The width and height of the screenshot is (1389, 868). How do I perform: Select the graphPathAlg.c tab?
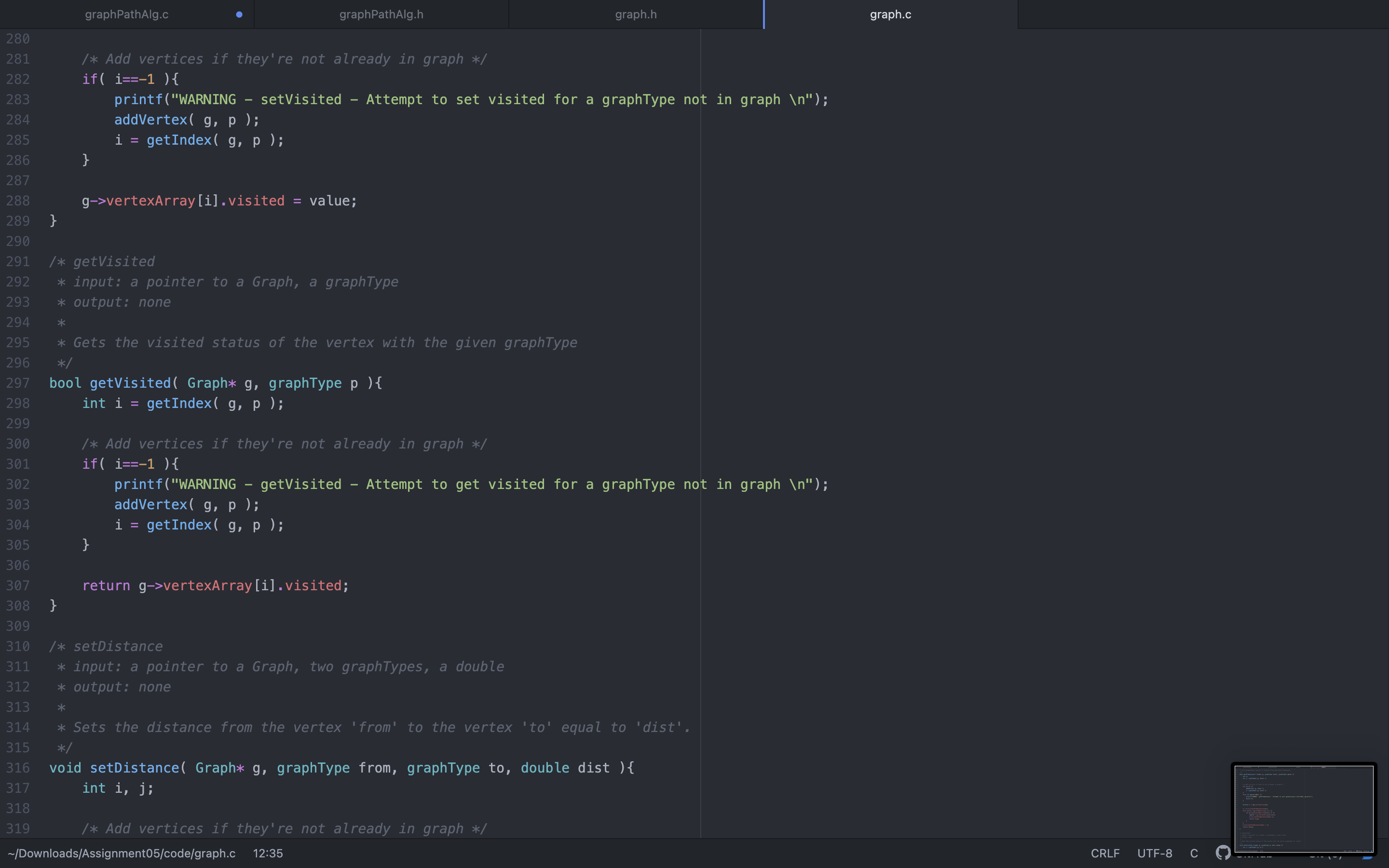[126, 14]
